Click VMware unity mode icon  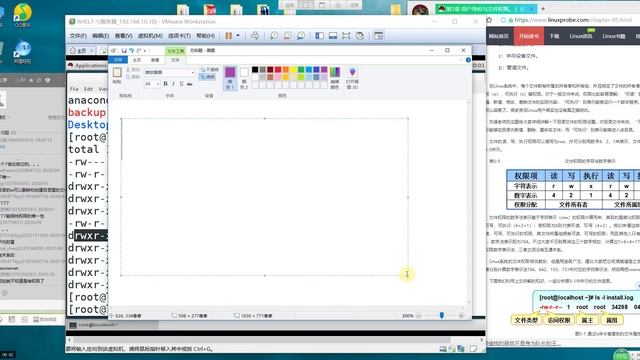tap(360, 36)
